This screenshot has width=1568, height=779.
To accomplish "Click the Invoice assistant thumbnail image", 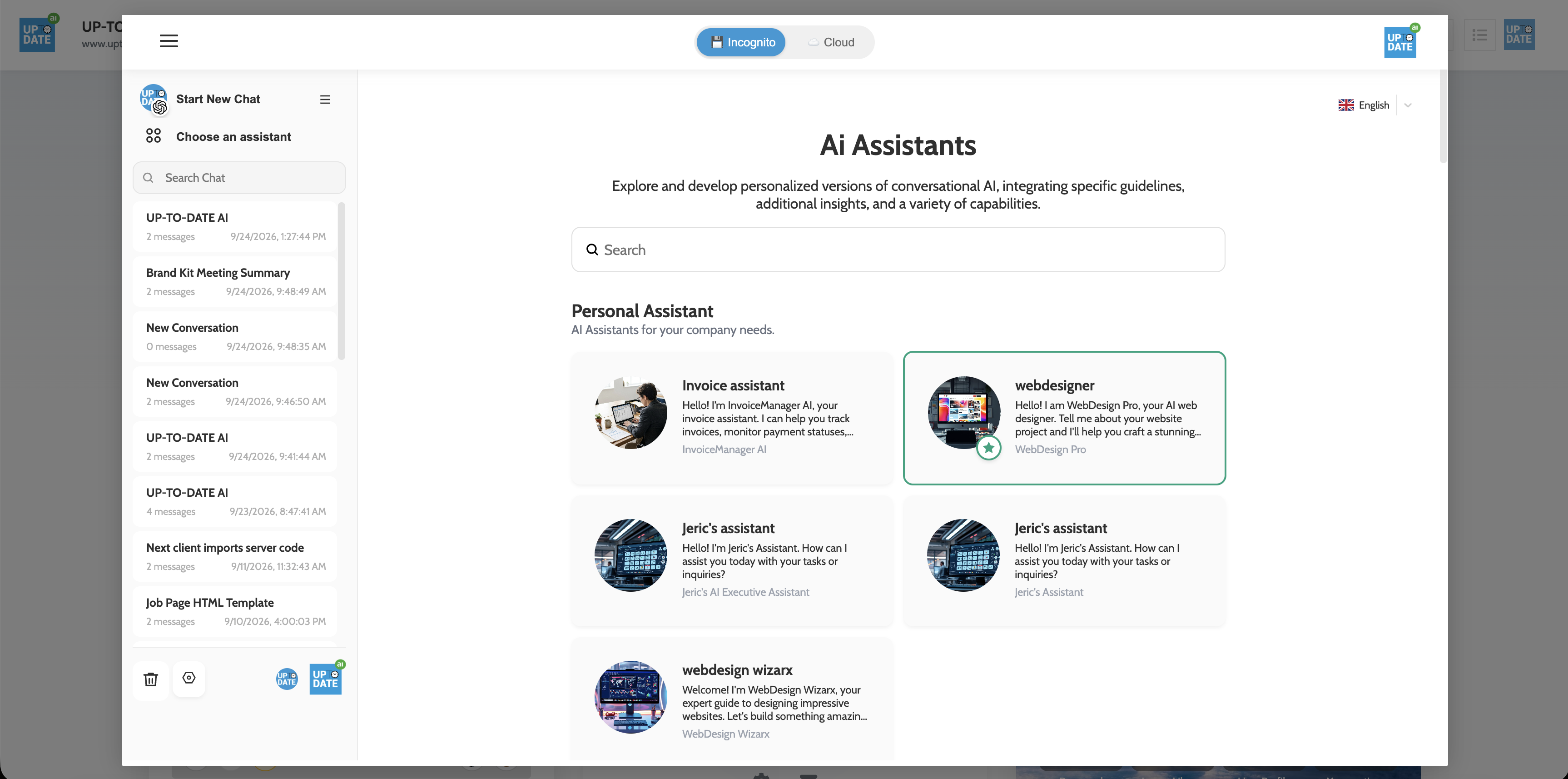I will (630, 412).
